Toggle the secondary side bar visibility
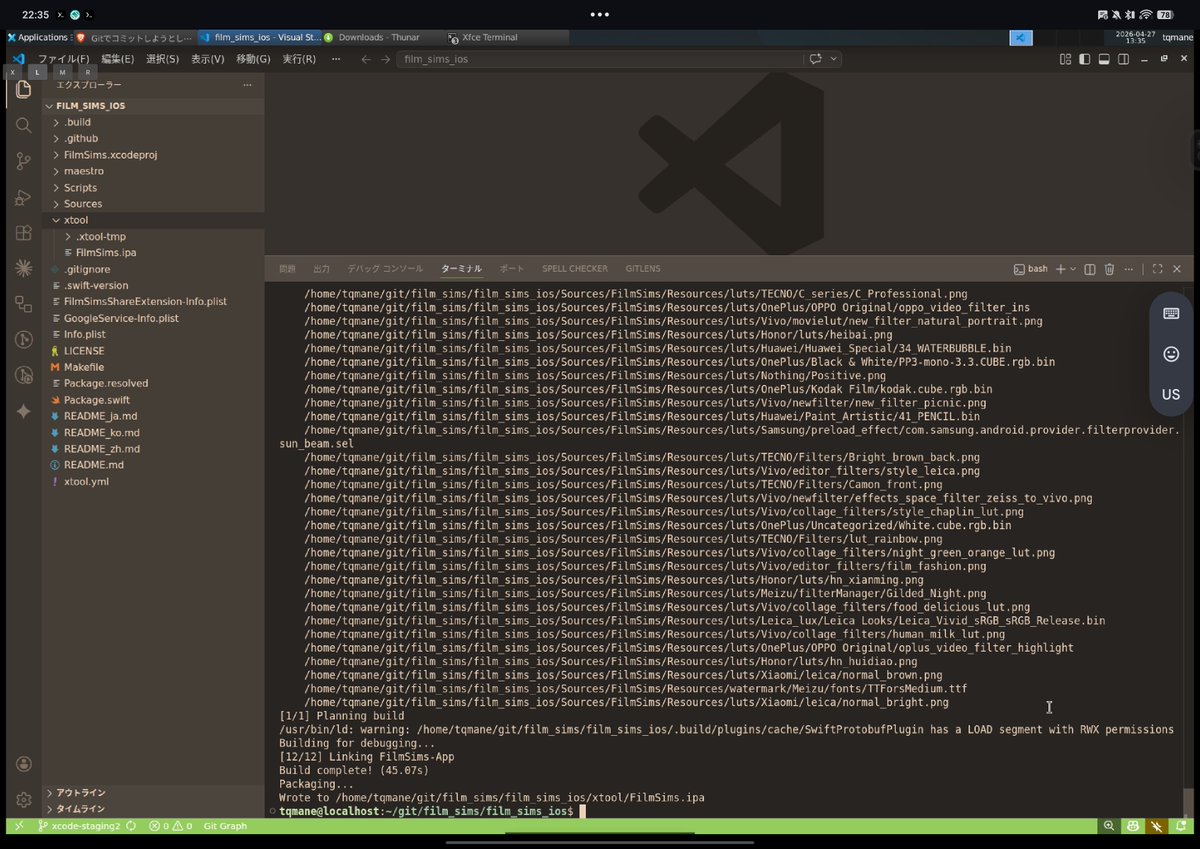The image size is (1200, 849). (x=1123, y=59)
